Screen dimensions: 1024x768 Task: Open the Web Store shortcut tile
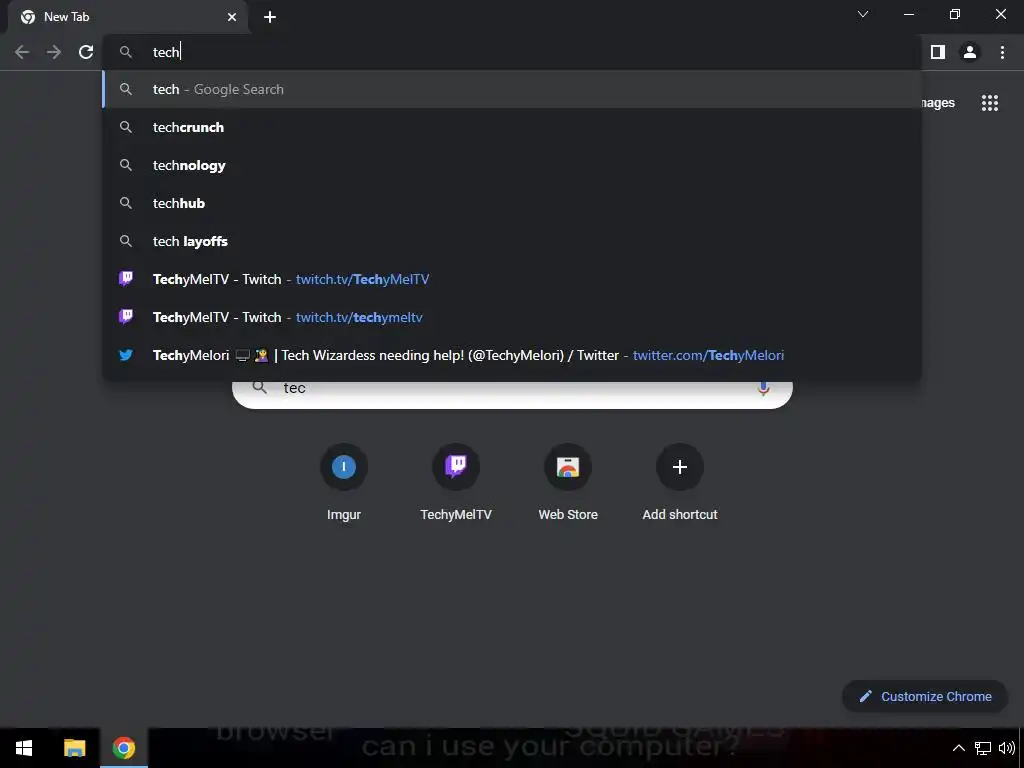click(568, 483)
